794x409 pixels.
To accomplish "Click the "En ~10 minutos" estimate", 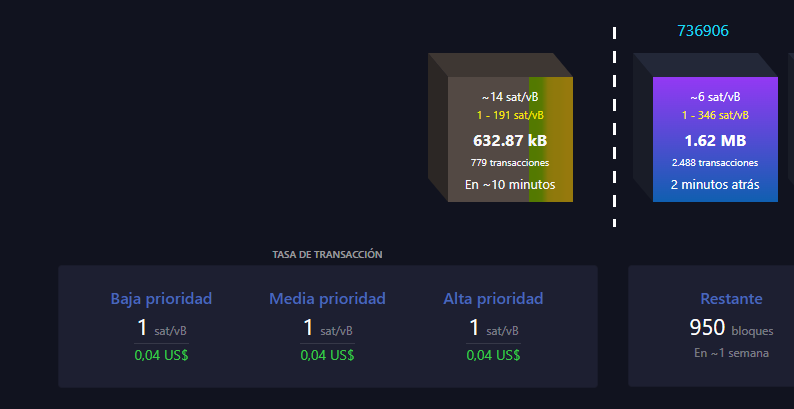I will [x=510, y=185].
